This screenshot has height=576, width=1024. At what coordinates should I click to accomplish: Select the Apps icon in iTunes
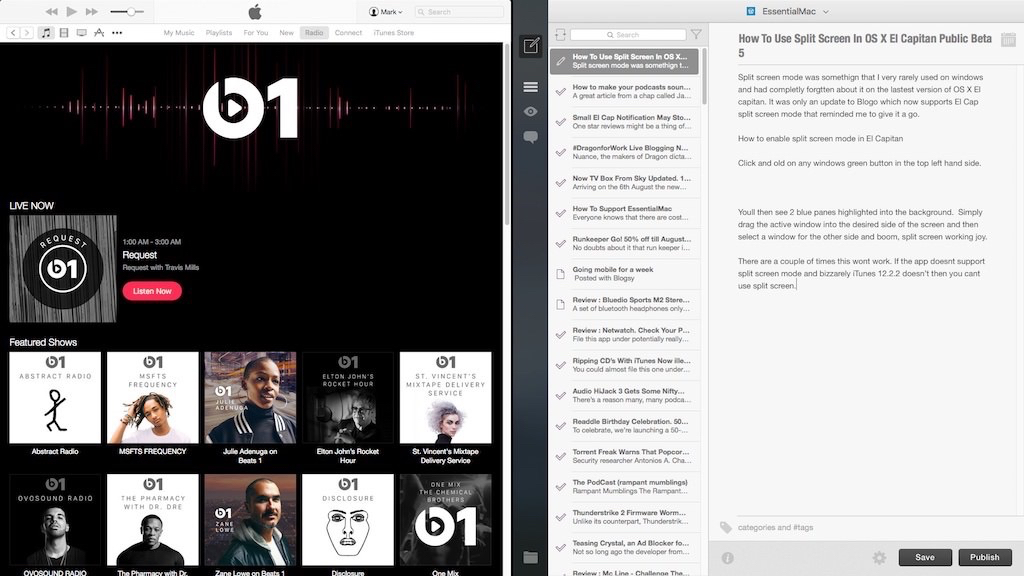(99, 33)
